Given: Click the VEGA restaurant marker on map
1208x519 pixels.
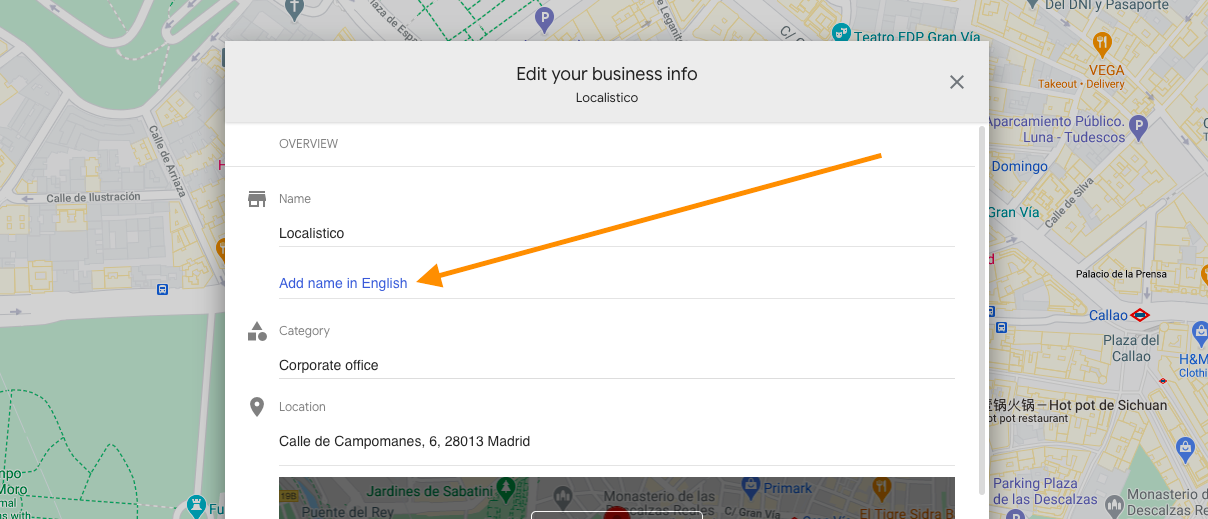Looking at the screenshot, I should point(1102,43).
